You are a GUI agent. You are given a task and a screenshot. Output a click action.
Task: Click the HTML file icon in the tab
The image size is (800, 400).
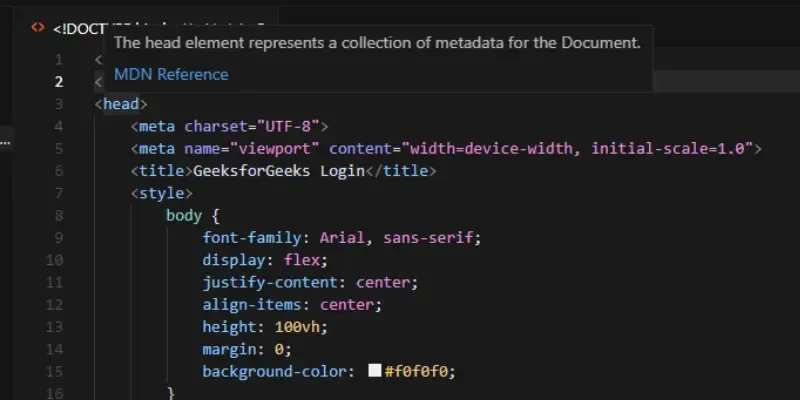tap(38, 28)
